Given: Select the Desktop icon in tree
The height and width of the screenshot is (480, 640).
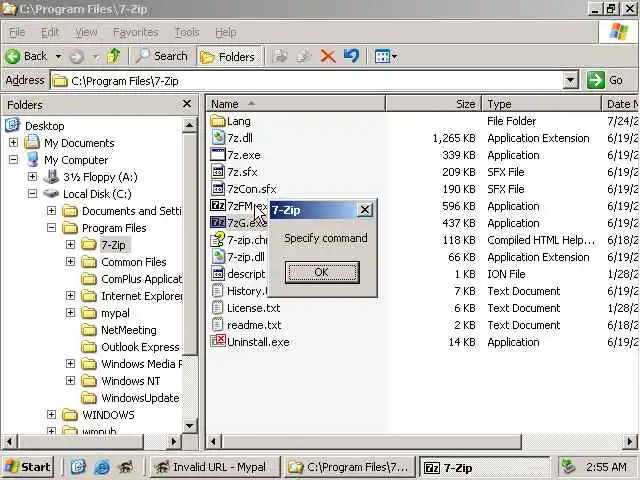Looking at the screenshot, I should pos(13,125).
